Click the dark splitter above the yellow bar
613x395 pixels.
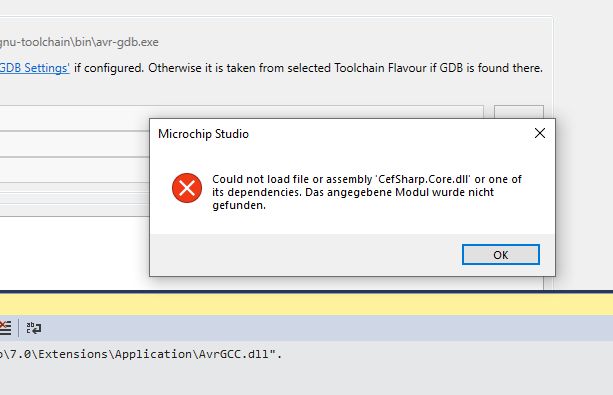pos(306,292)
